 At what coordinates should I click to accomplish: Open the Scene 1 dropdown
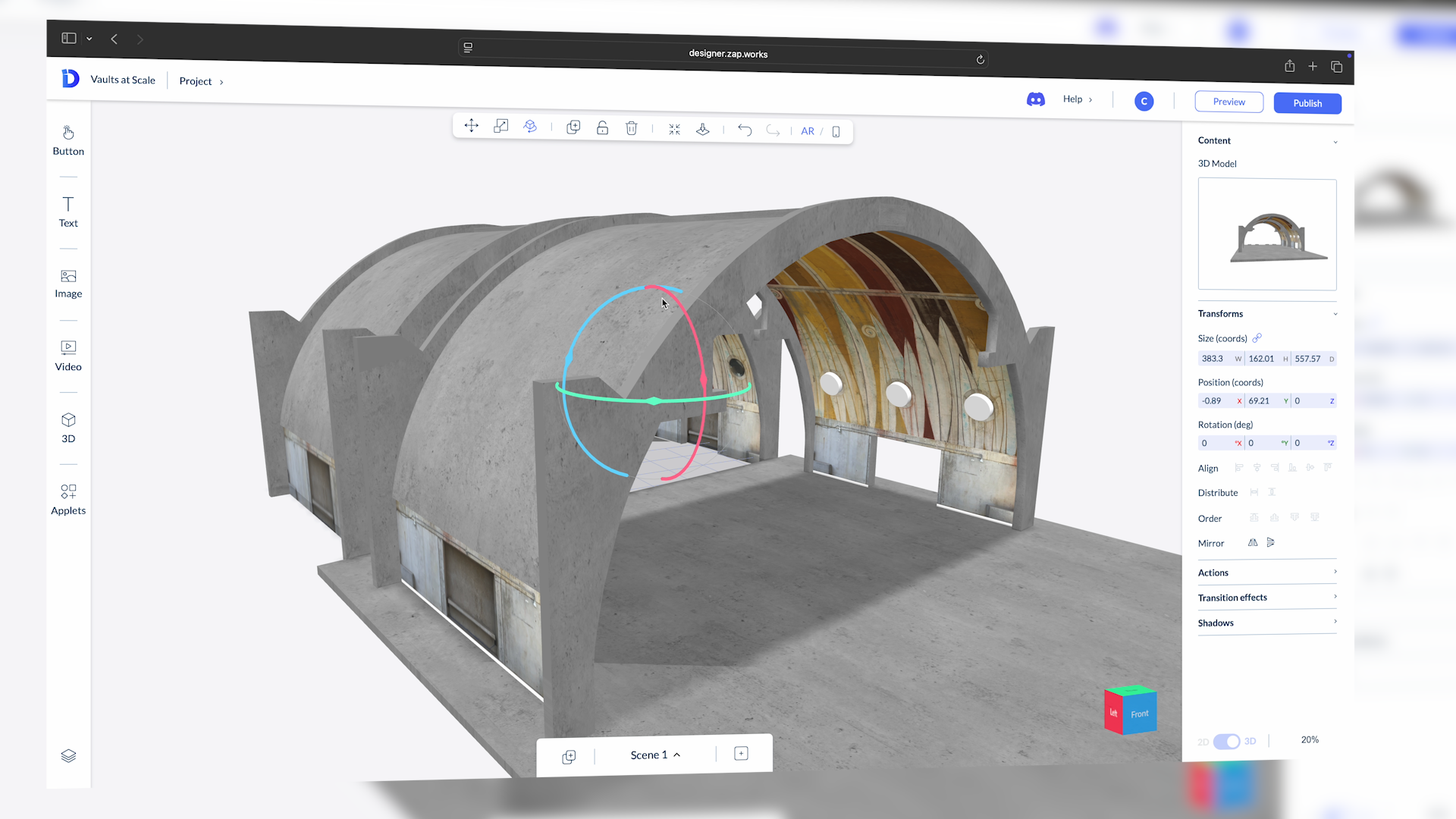click(655, 755)
